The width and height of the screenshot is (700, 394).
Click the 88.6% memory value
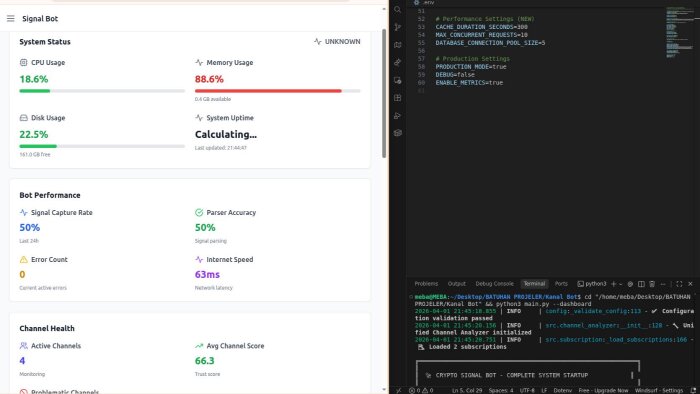(x=209, y=79)
